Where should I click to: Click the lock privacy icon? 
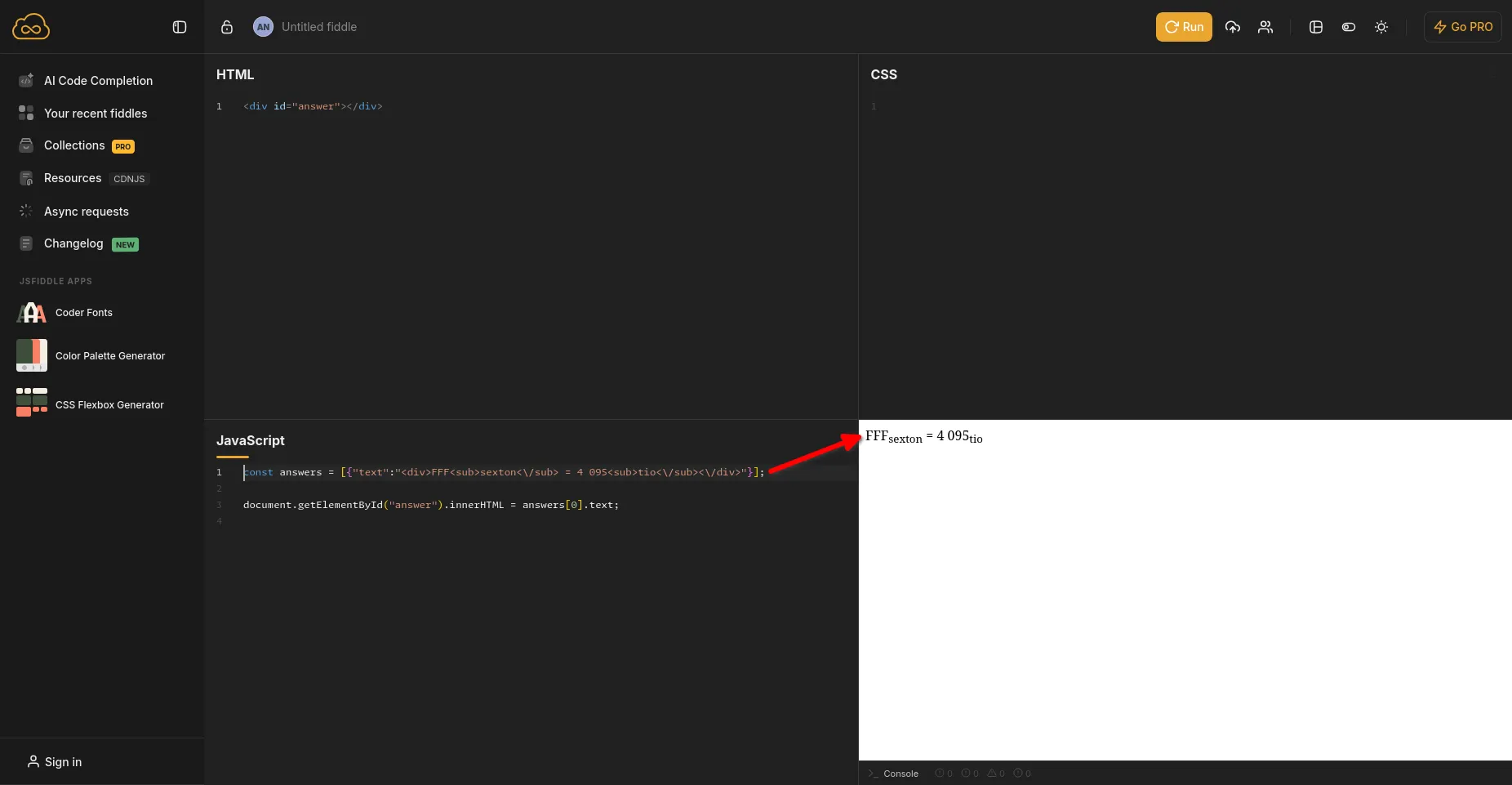227,27
